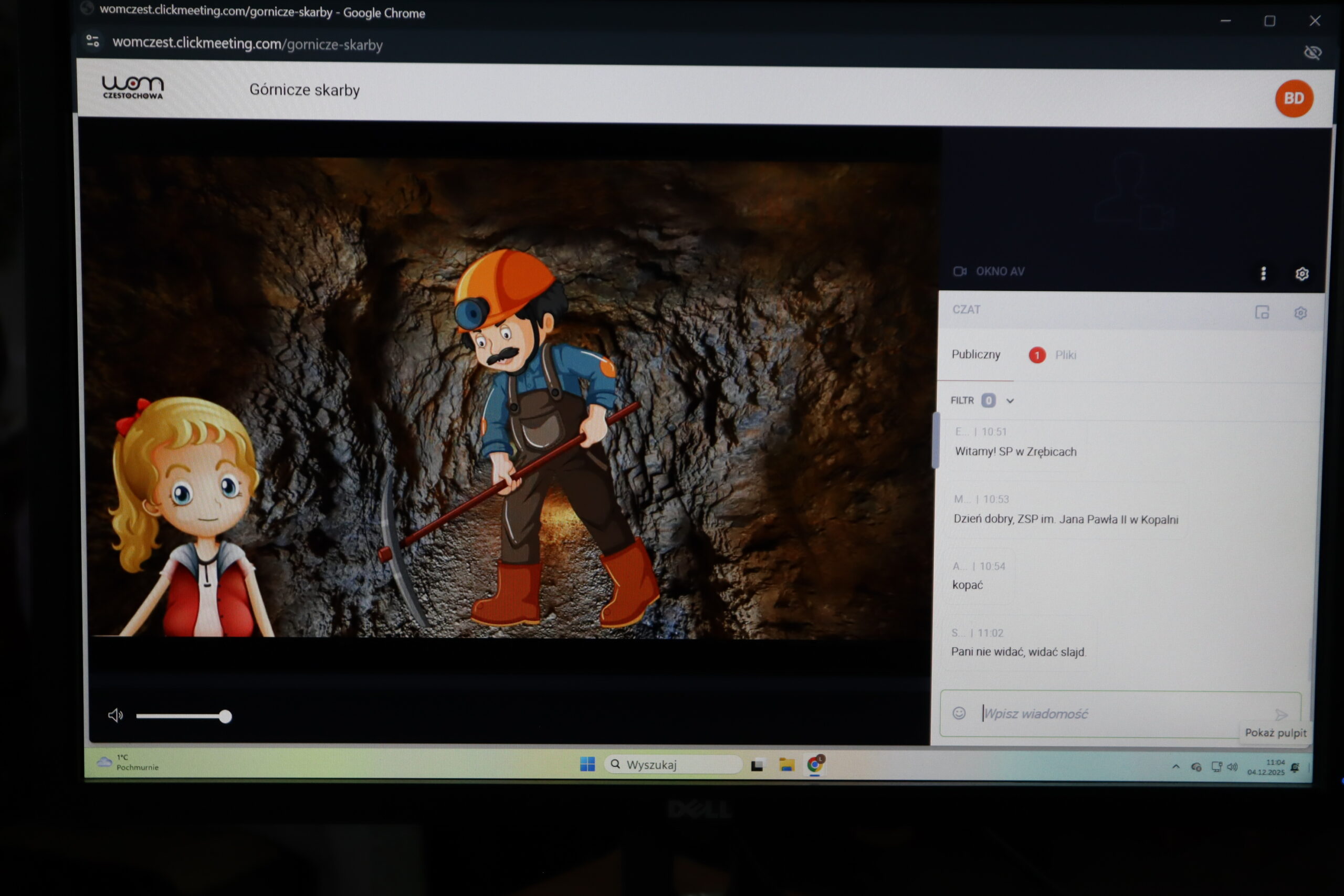Screen dimensions: 1344x896
Task: Click the crossed-eye icon in address bar
Action: point(1312,52)
